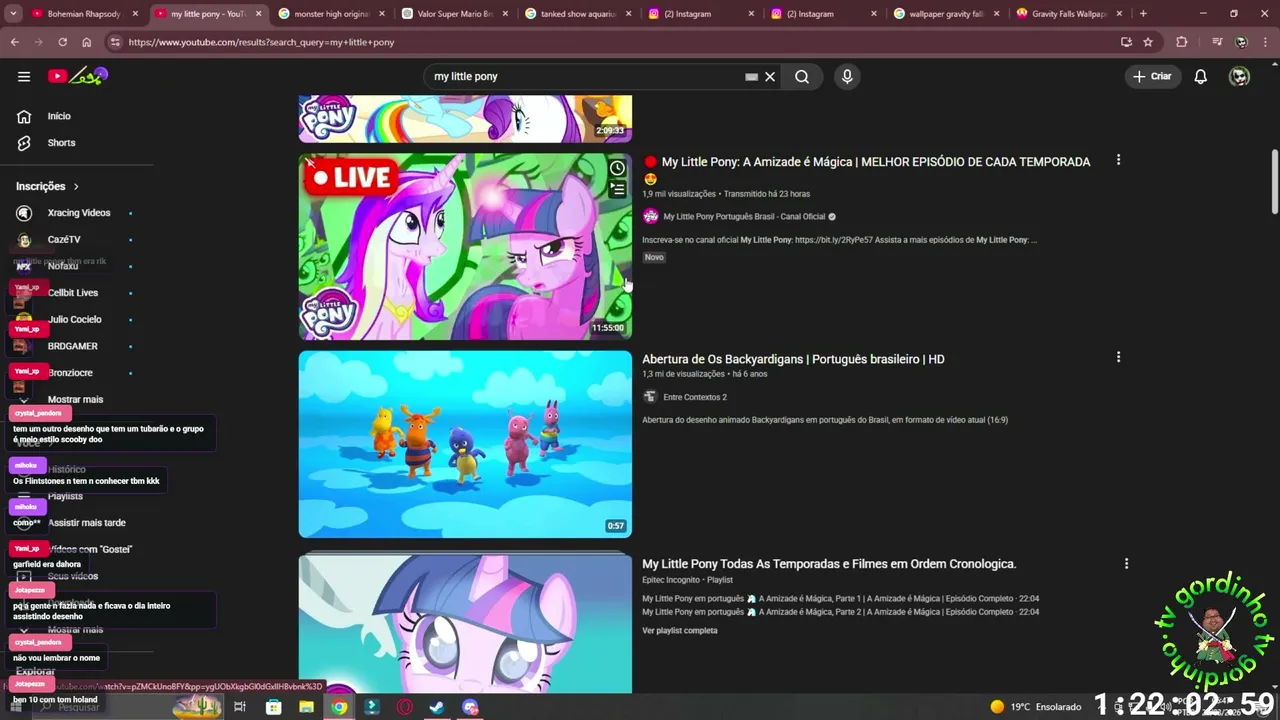Switch to the Valor Super Mario Bros tab
This screenshot has height=720, width=1280.
tap(457, 14)
